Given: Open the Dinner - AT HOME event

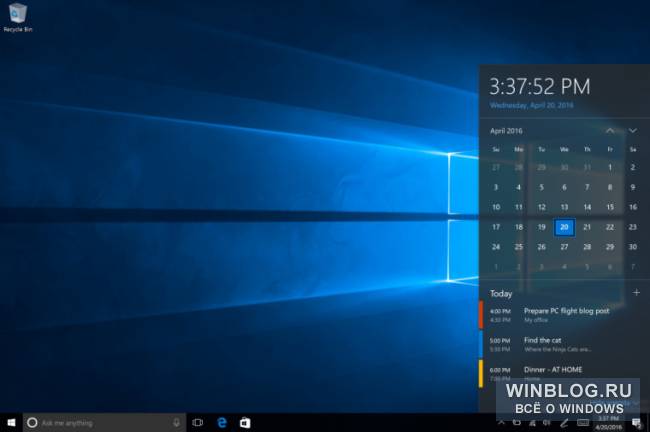Looking at the screenshot, I should pyautogui.click(x=564, y=373).
